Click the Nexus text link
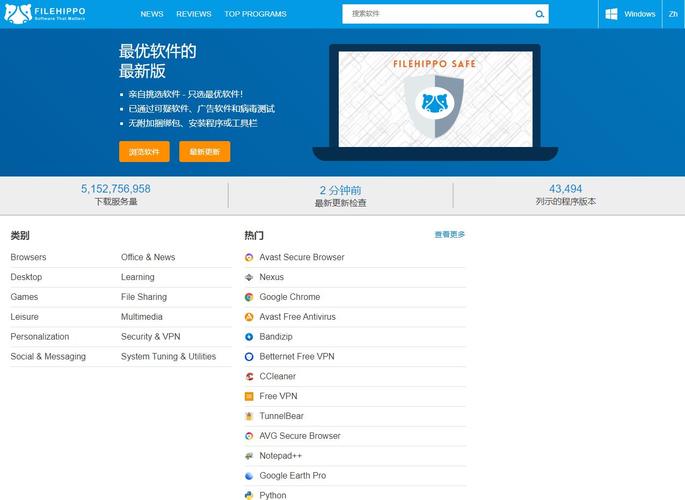This screenshot has width=685, height=500. [x=271, y=277]
